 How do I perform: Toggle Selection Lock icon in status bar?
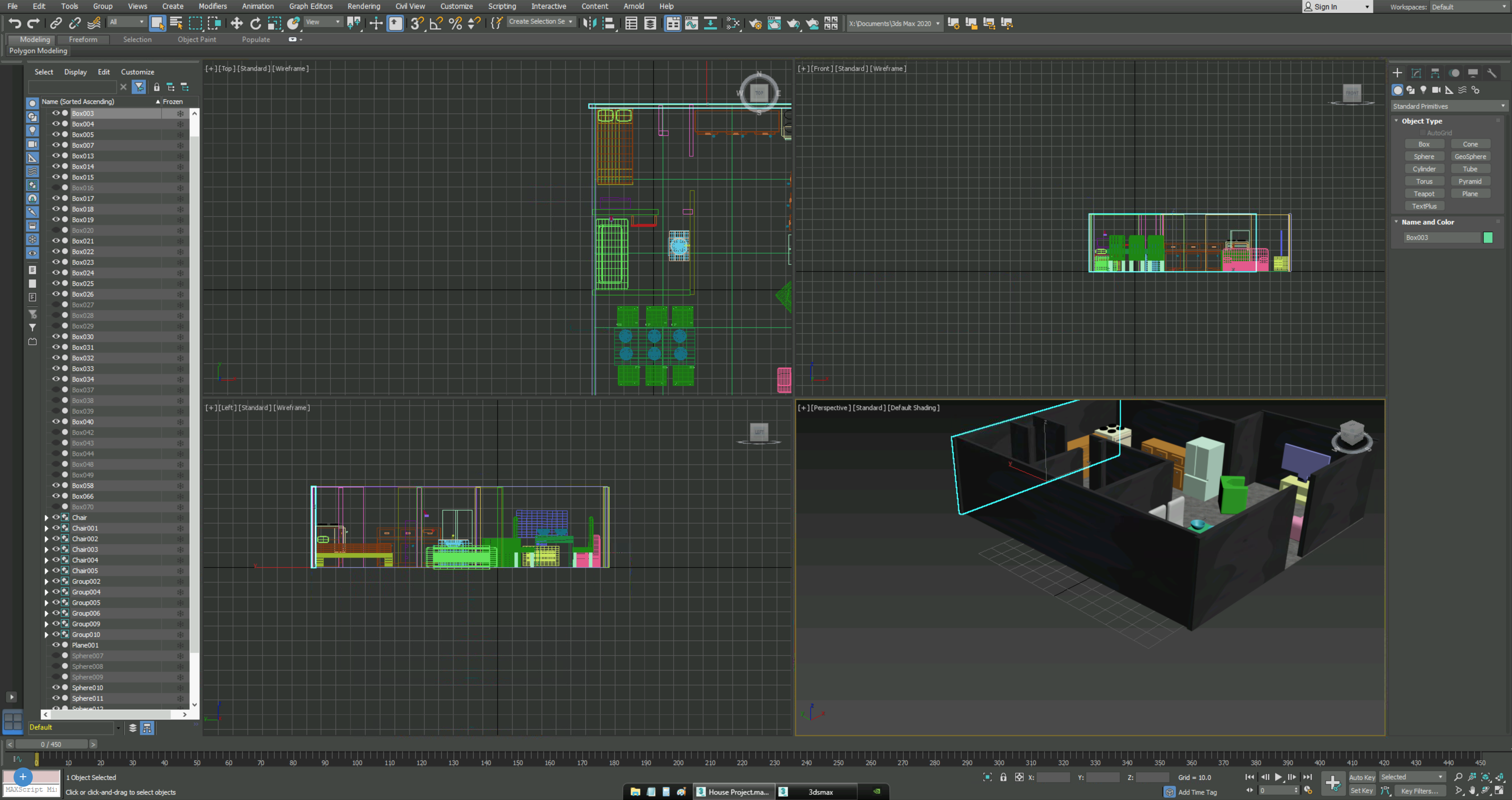pos(1004,777)
